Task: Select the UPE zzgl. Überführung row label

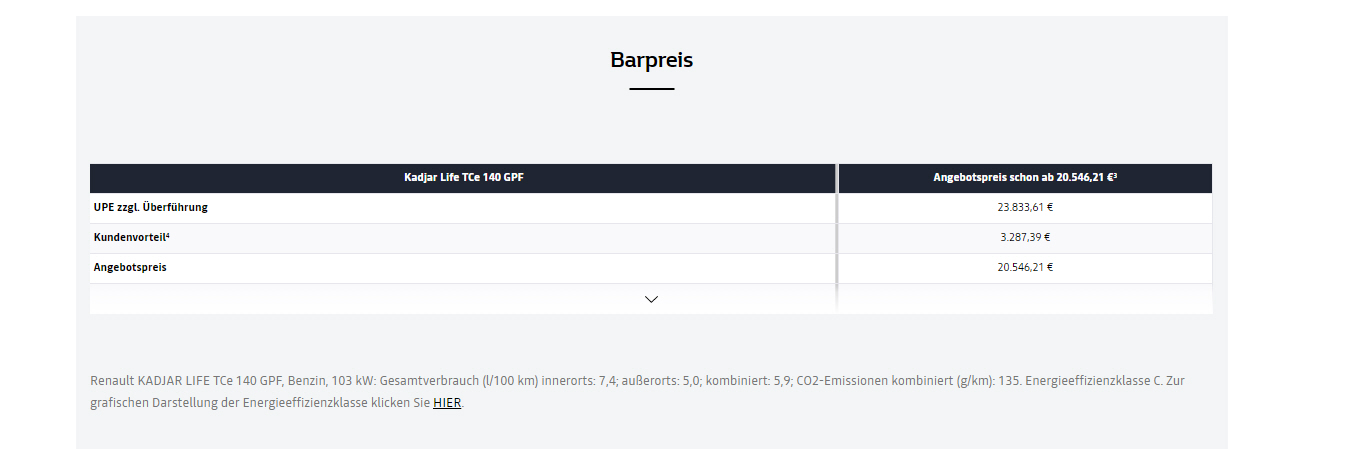Action: coord(151,207)
